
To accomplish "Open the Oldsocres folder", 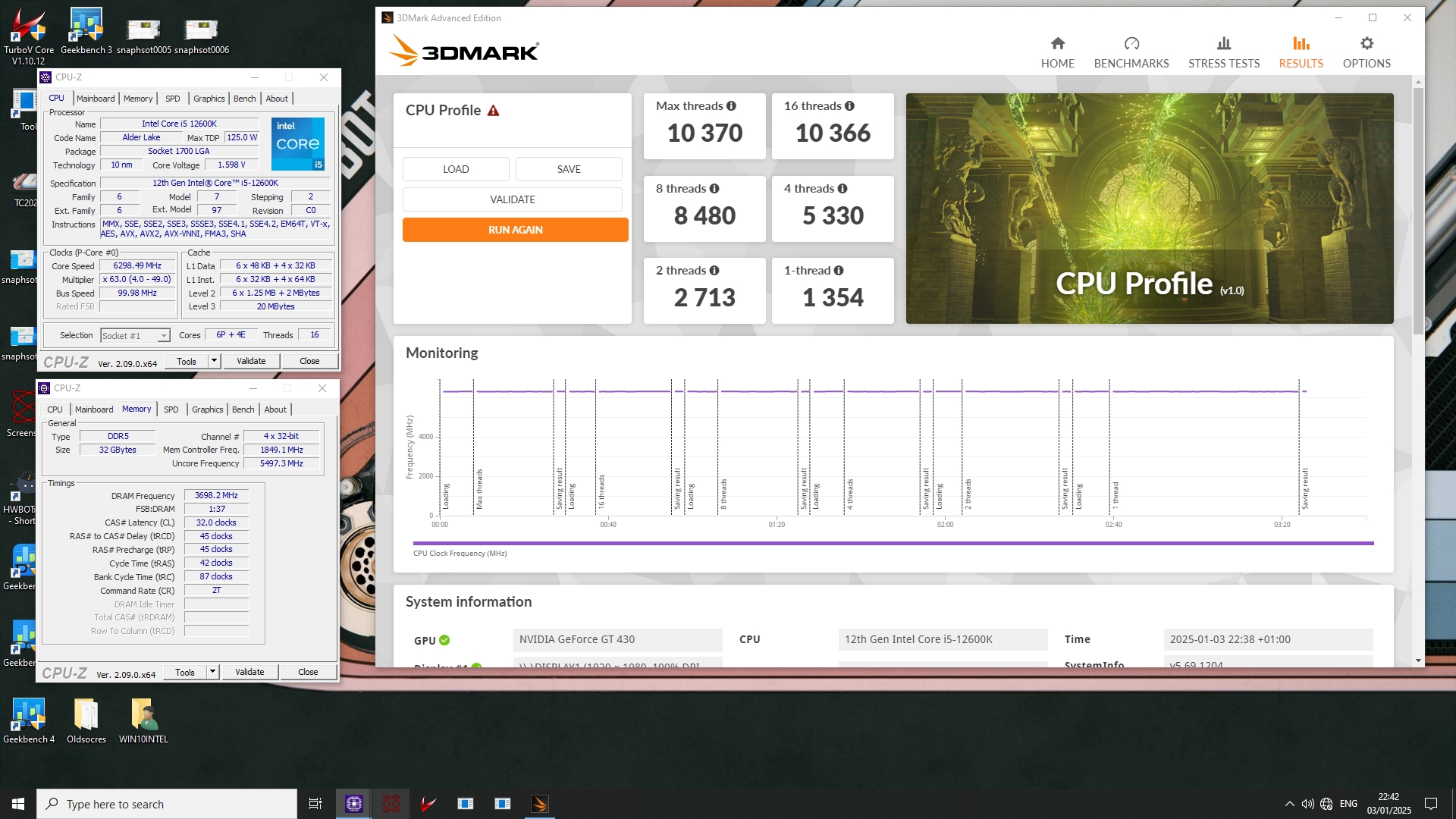I will coord(86,720).
